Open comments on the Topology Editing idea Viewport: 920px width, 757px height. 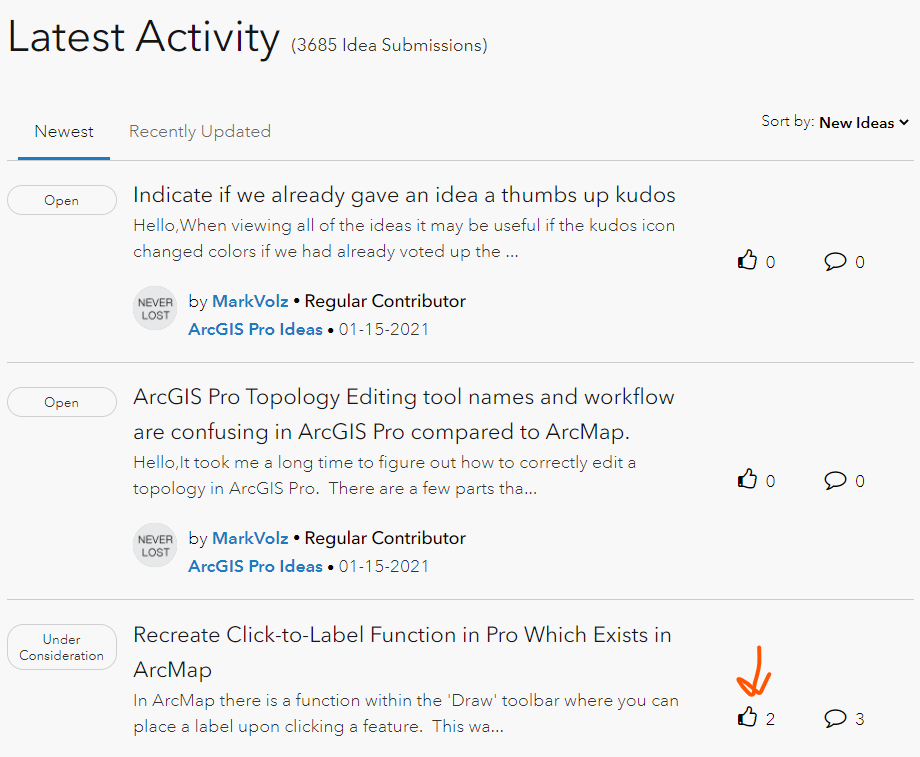pyautogui.click(x=835, y=480)
